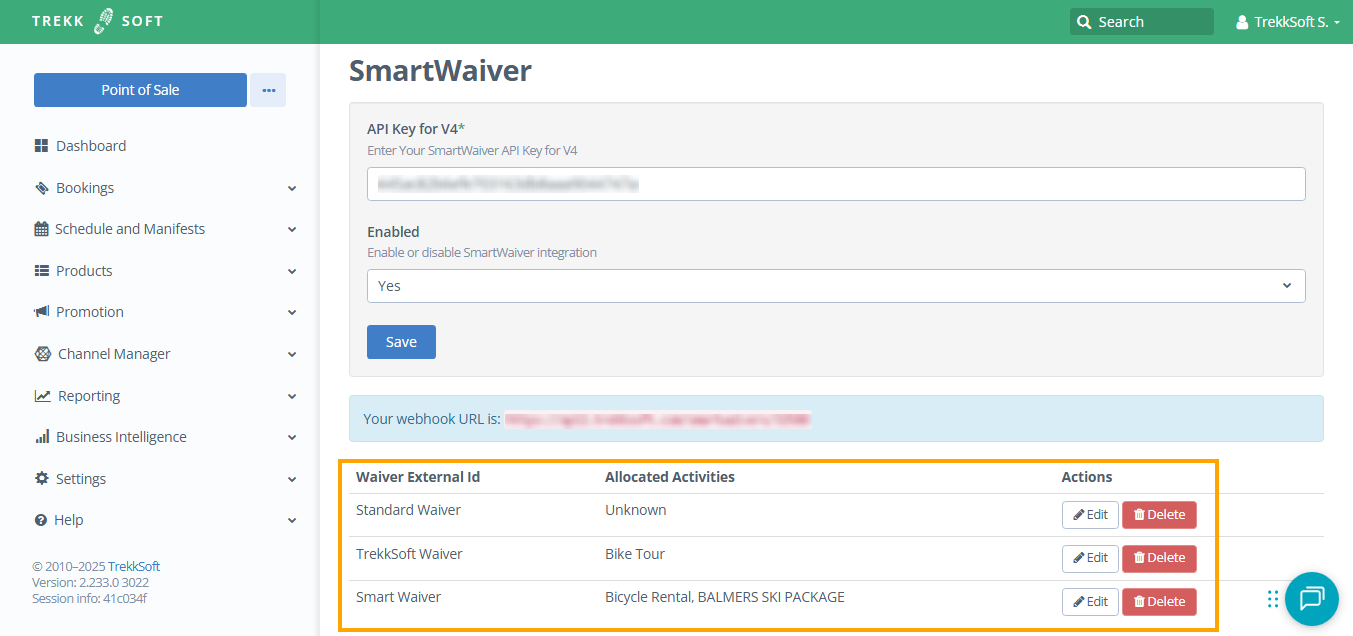
Task: Click the Save button
Action: [x=401, y=342]
